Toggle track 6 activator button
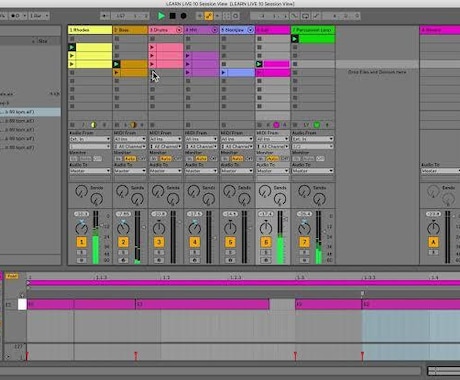This screenshot has width=460, height=380. [266, 242]
